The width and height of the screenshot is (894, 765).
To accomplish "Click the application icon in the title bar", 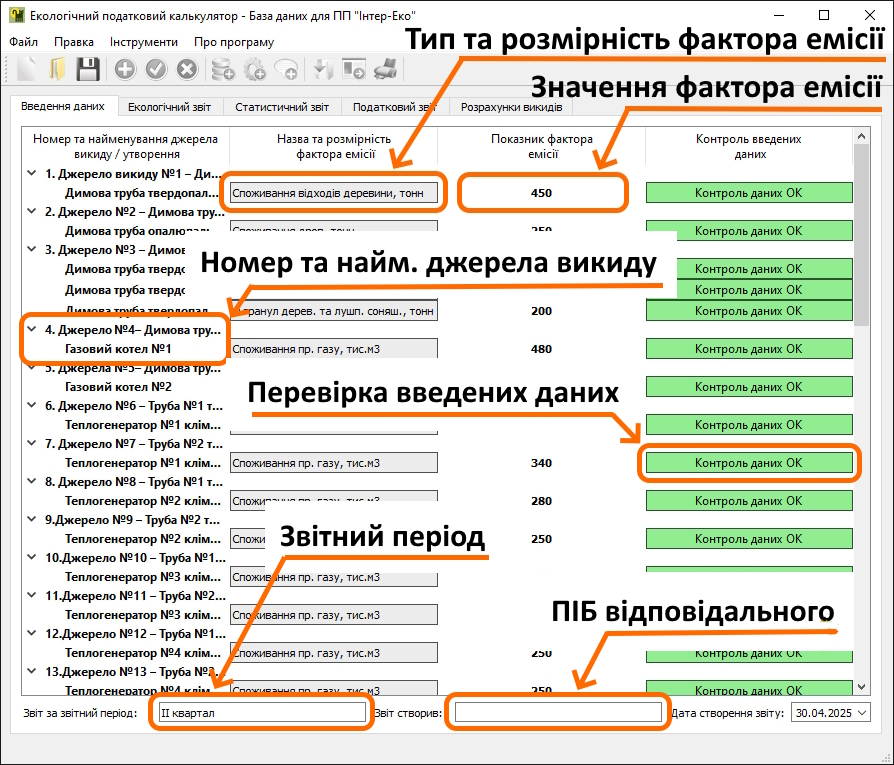I will 17,15.
